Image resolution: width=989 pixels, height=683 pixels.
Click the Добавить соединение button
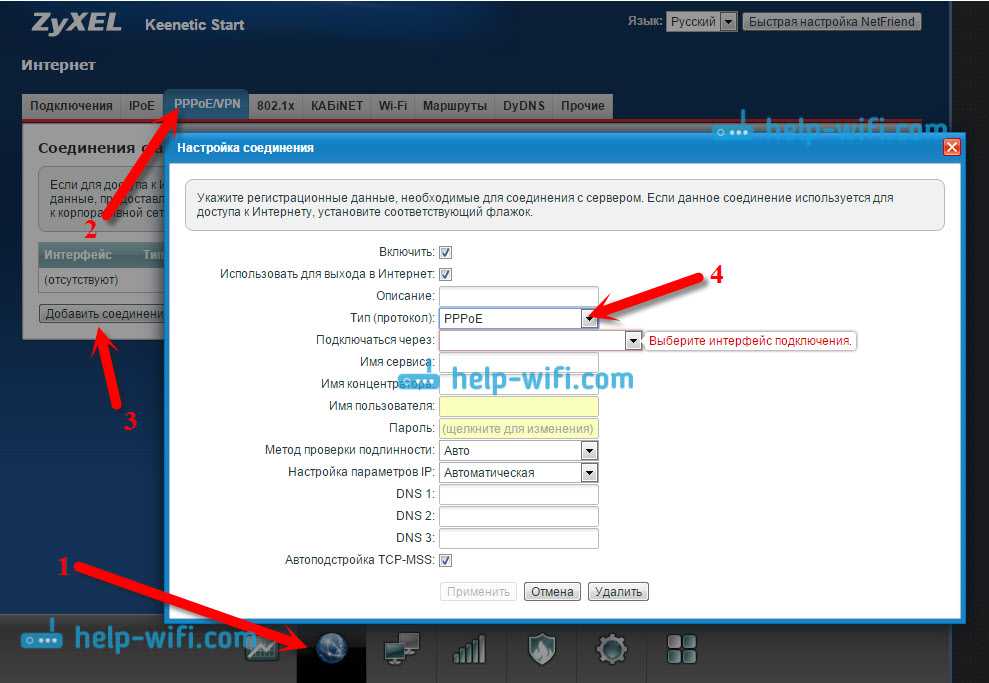tap(103, 313)
